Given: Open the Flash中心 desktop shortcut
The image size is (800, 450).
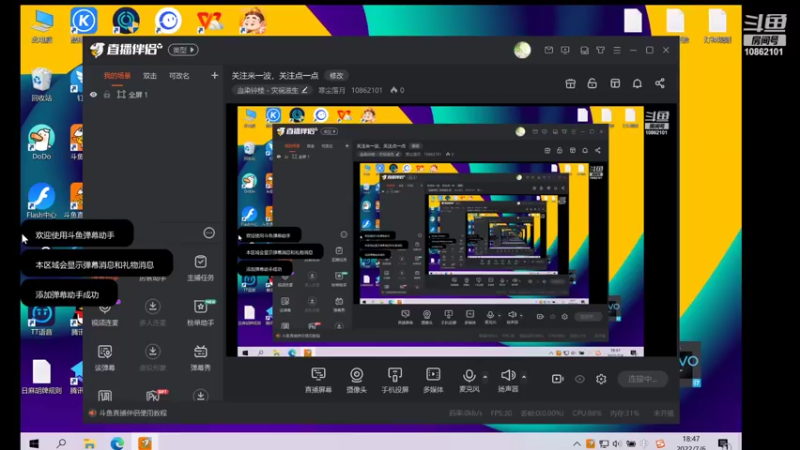Looking at the screenshot, I should [41, 201].
